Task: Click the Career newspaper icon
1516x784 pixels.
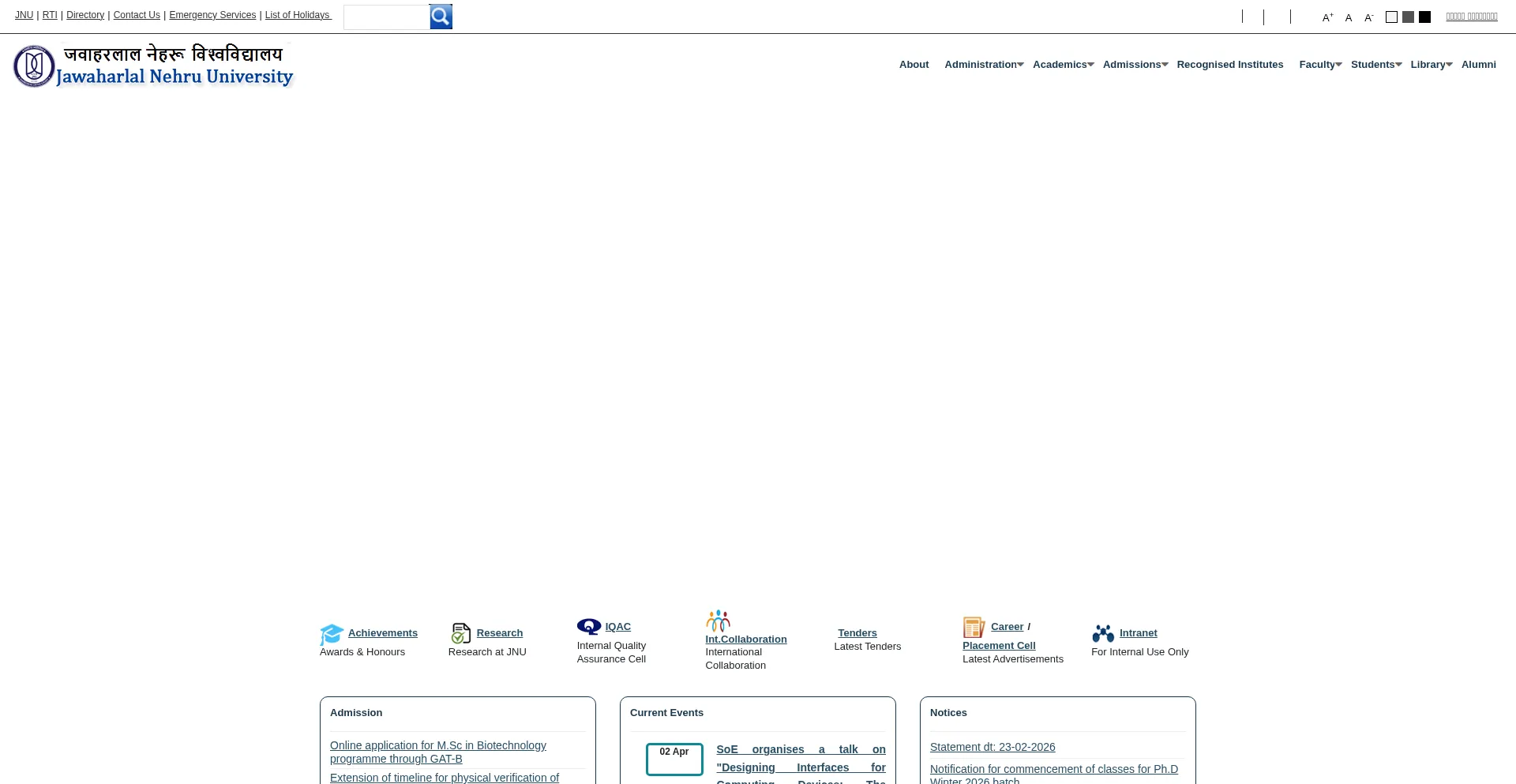Action: pyautogui.click(x=974, y=627)
